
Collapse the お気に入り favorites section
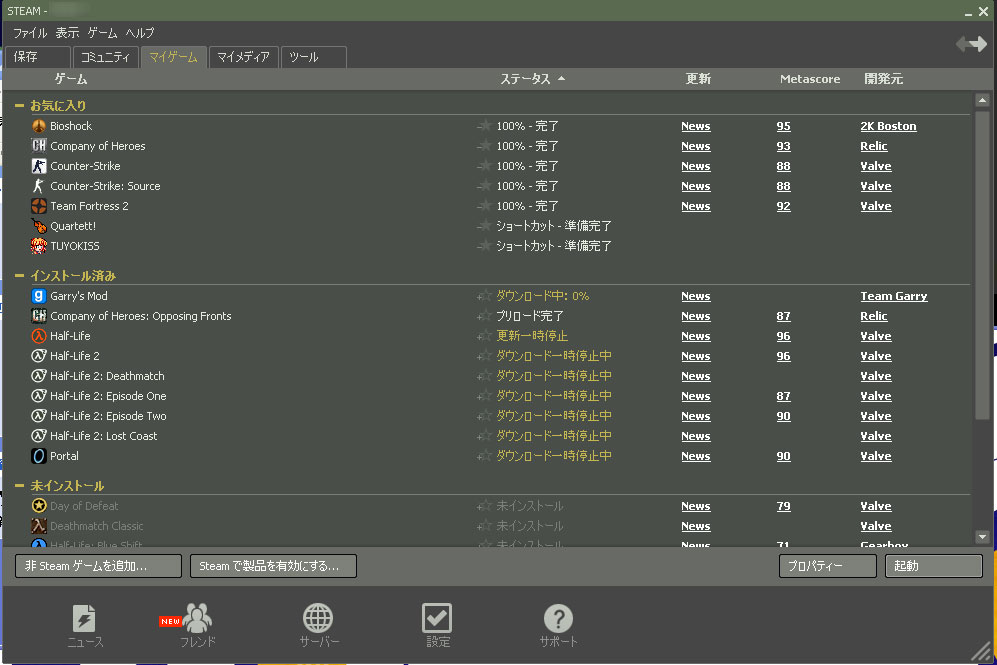pos(20,105)
